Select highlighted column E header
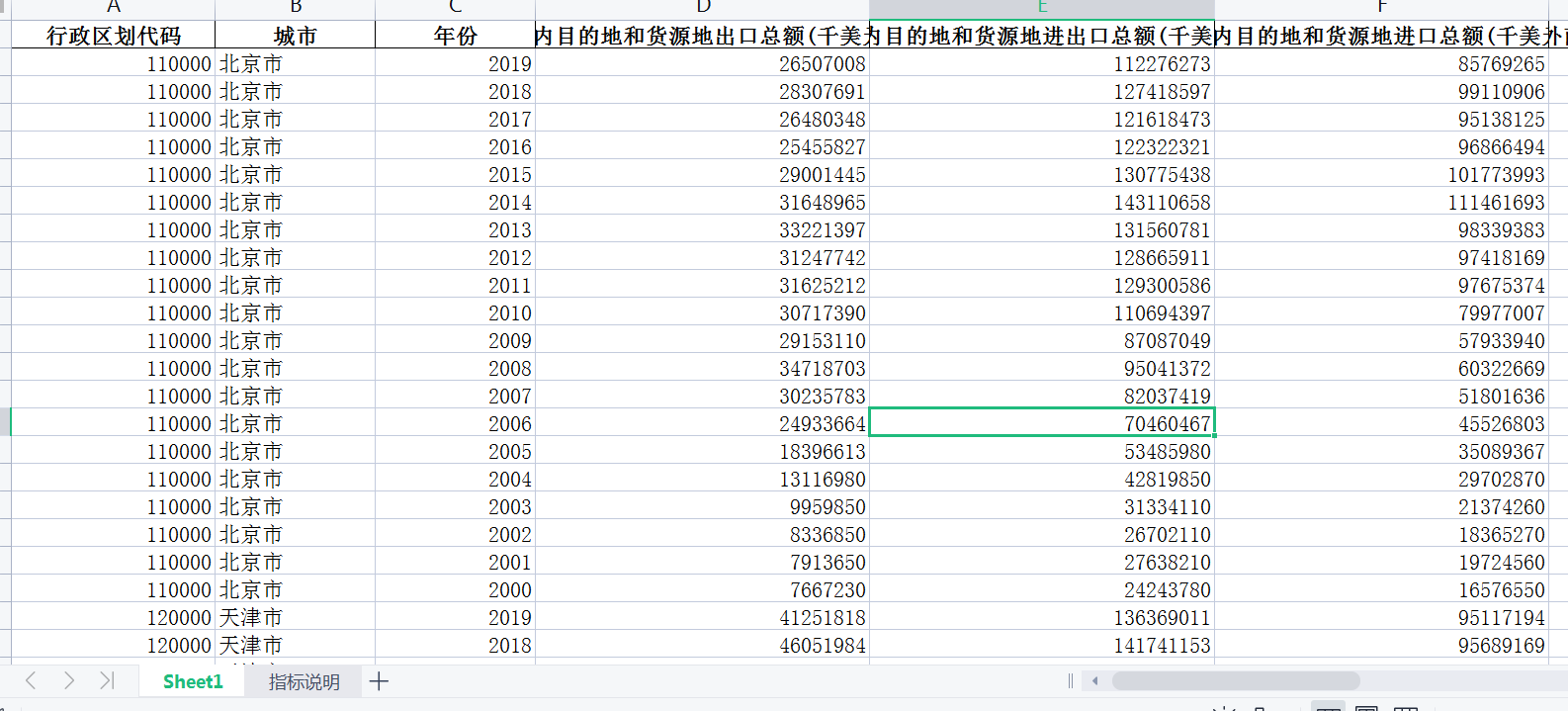The image size is (1568, 711). pyautogui.click(x=1042, y=8)
